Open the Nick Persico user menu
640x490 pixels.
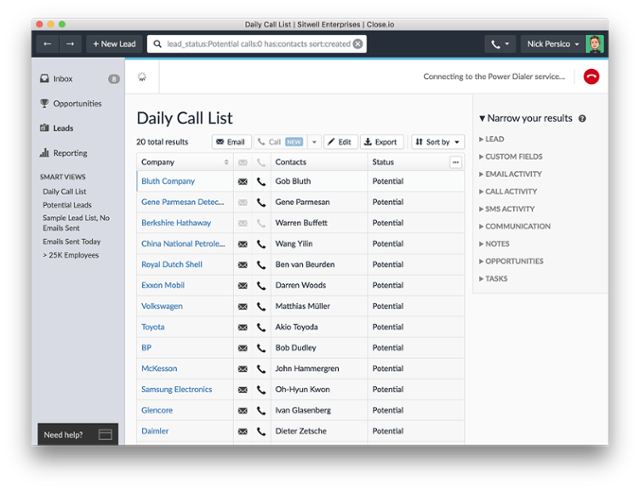tap(553, 44)
